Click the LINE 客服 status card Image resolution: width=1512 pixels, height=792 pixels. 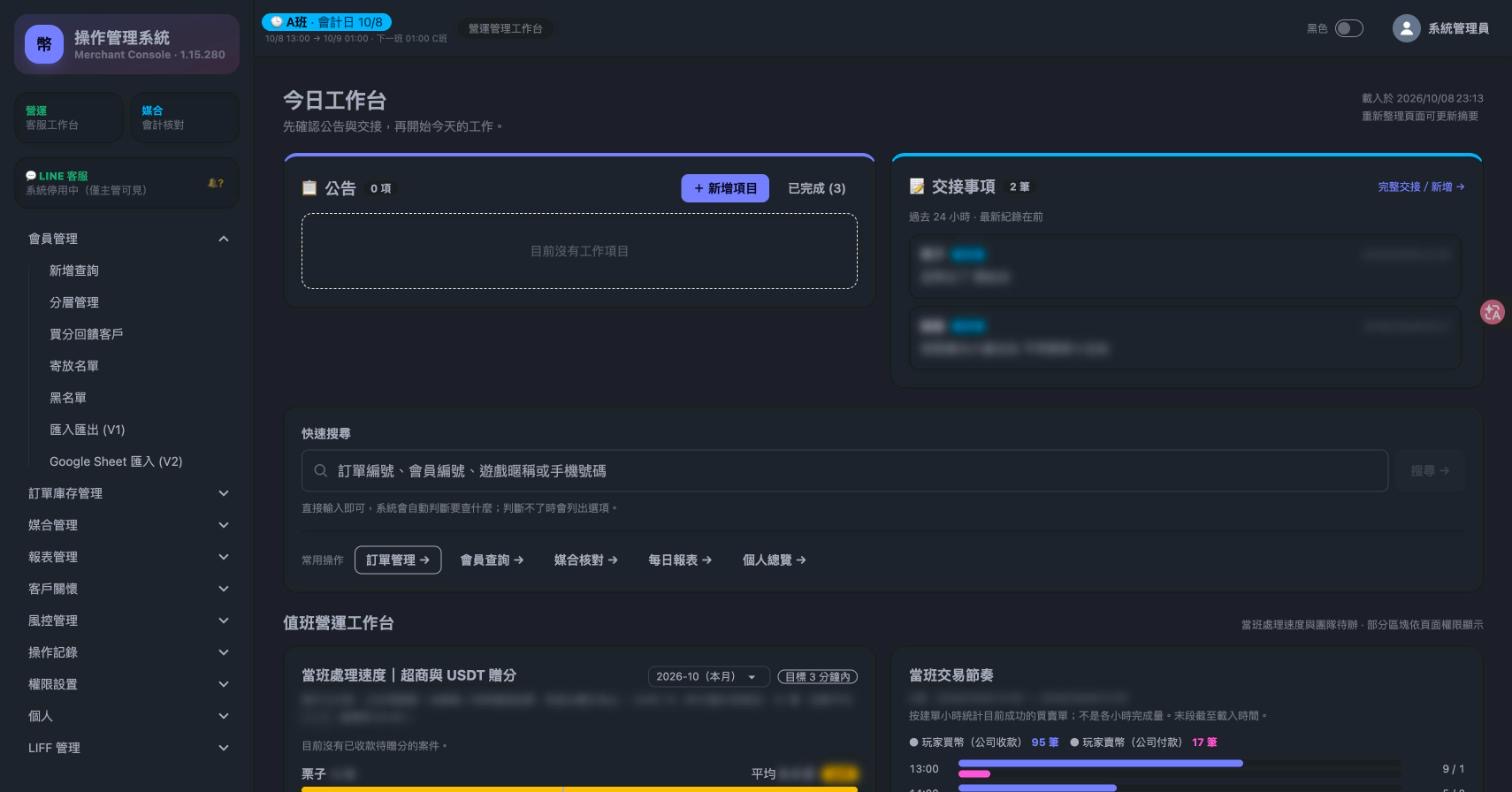[x=127, y=183]
